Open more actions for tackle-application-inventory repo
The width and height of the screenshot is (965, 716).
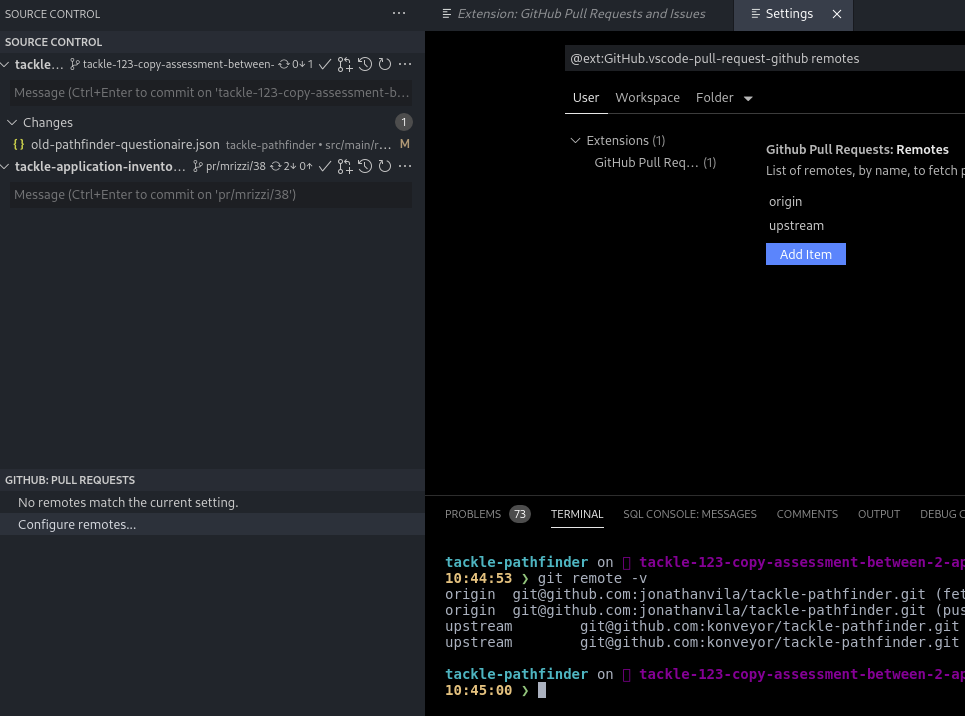click(405, 166)
